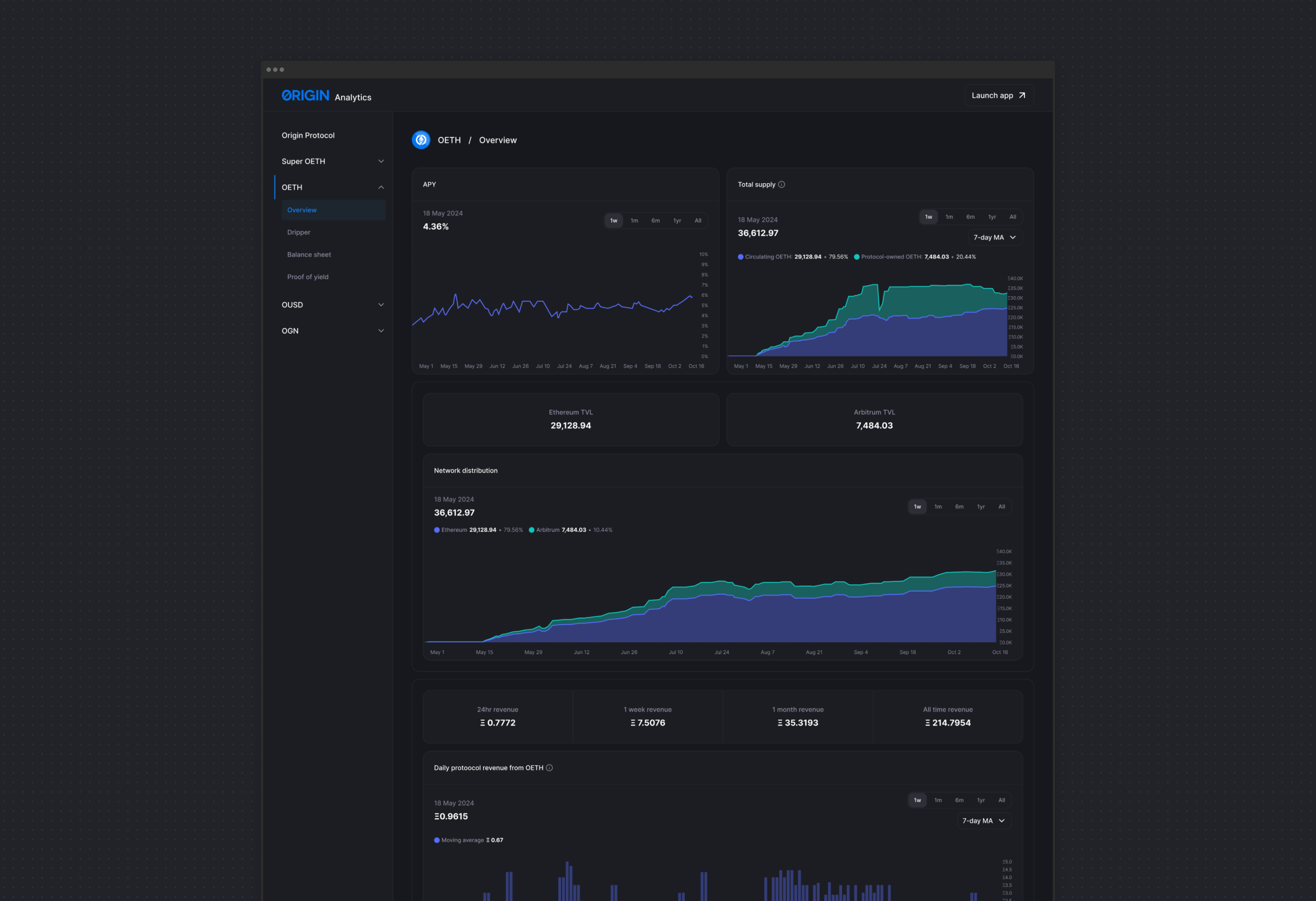
Task: Select All range in Network distribution chart
Action: (x=1002, y=507)
